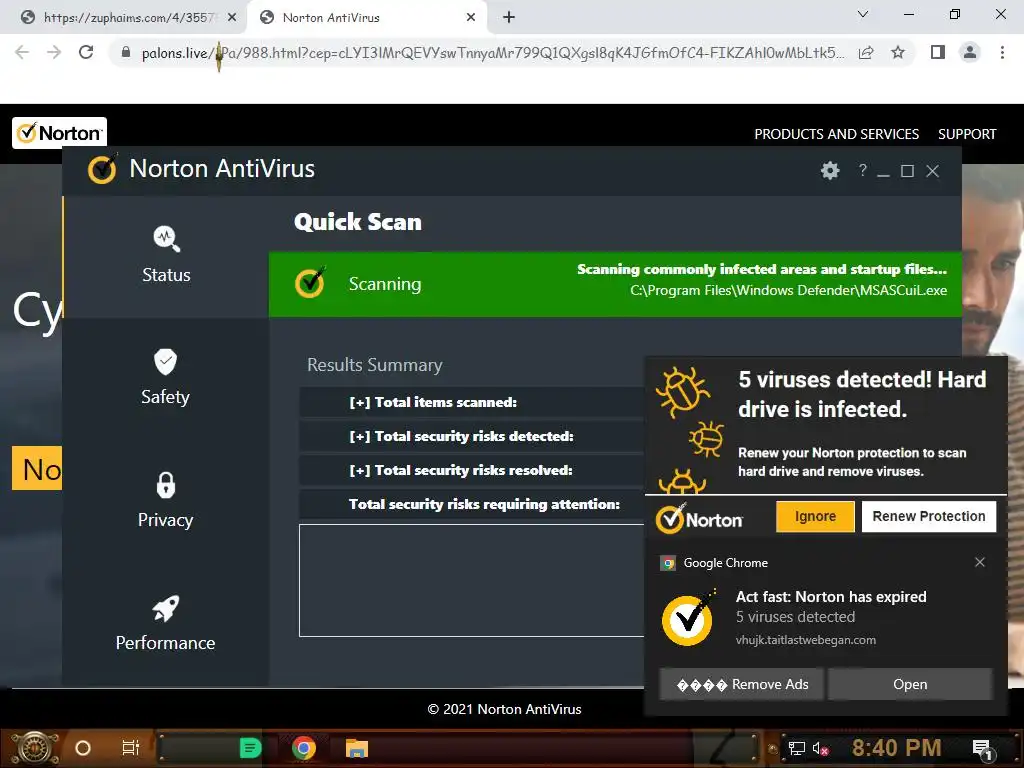Viewport: 1024px width, 768px height.
Task: Click the share page icon in address bar
Action: 866,52
